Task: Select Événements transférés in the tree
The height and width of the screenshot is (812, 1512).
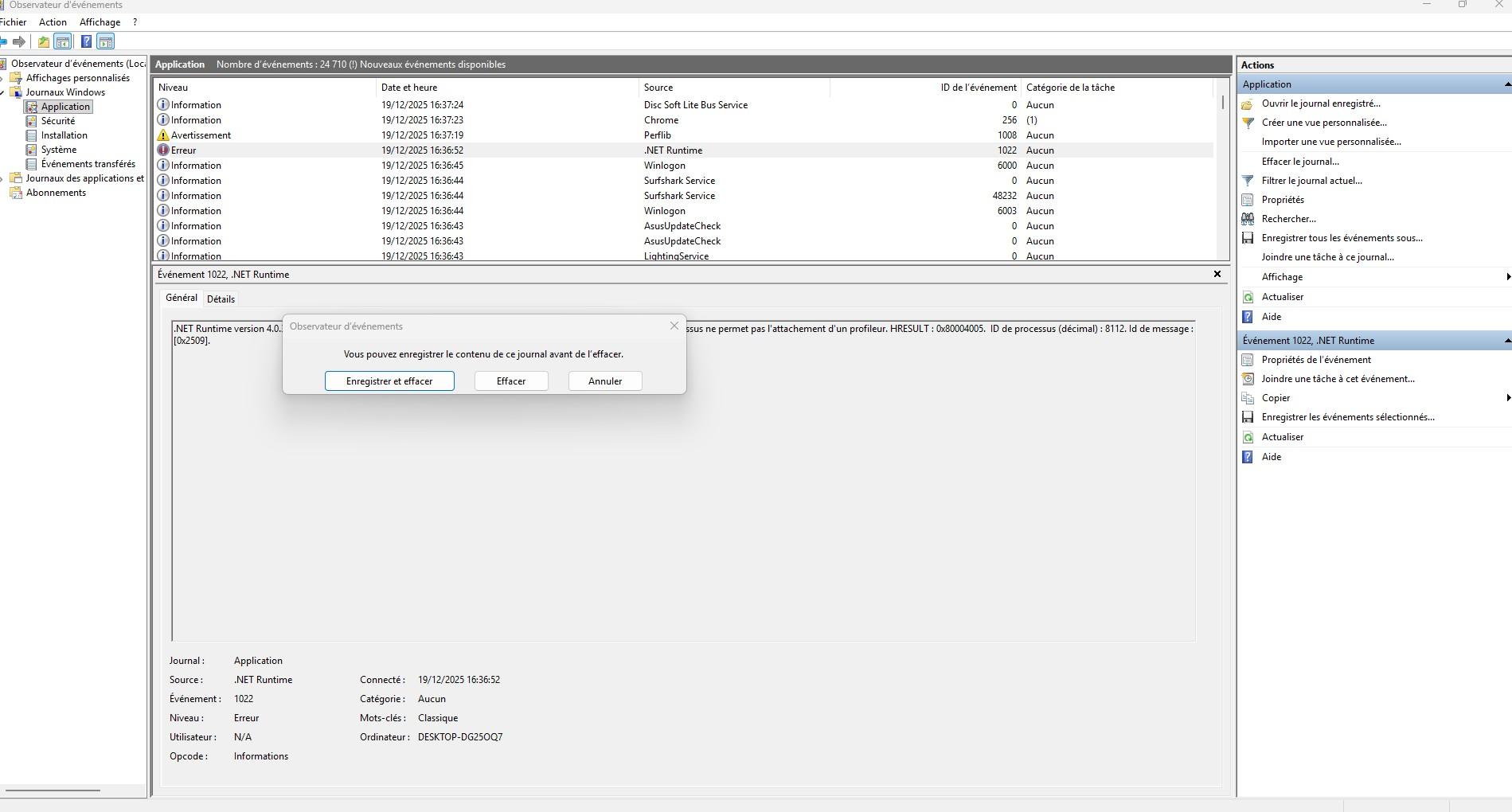Action: click(x=88, y=164)
